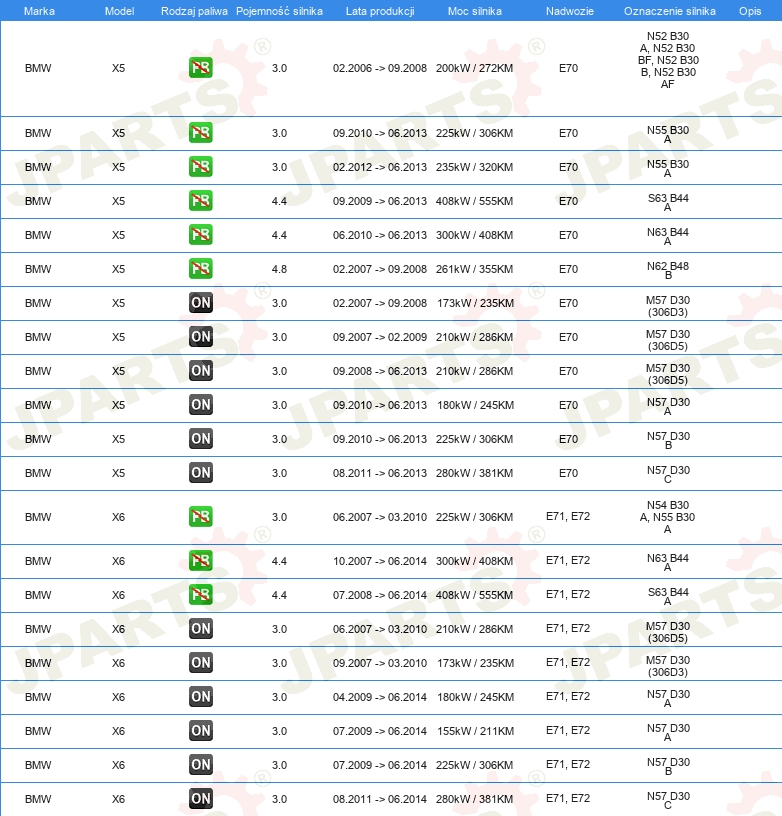Select X5 in the 261kW / 355KM row
Viewport: 782px width, 816px height.
click(118, 269)
